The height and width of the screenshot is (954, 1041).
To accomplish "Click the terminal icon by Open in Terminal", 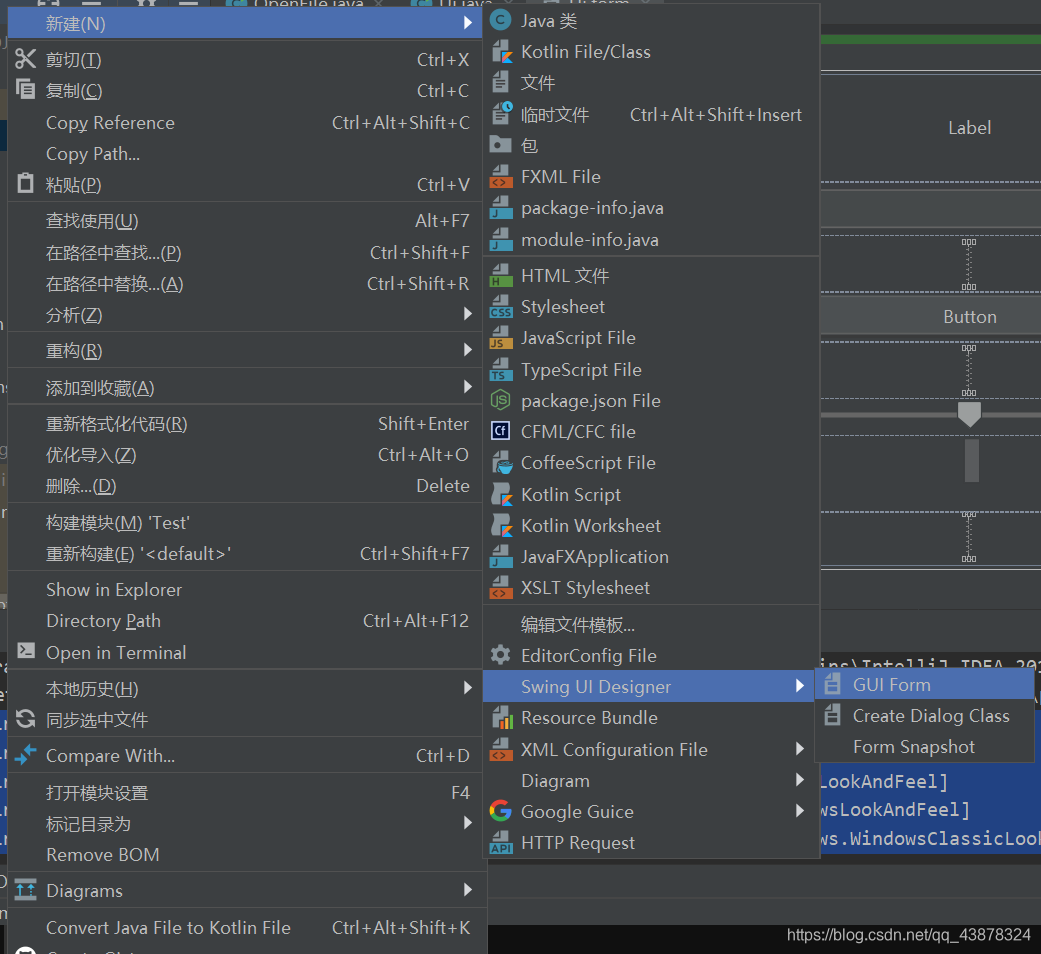I will pyautogui.click(x=26, y=650).
